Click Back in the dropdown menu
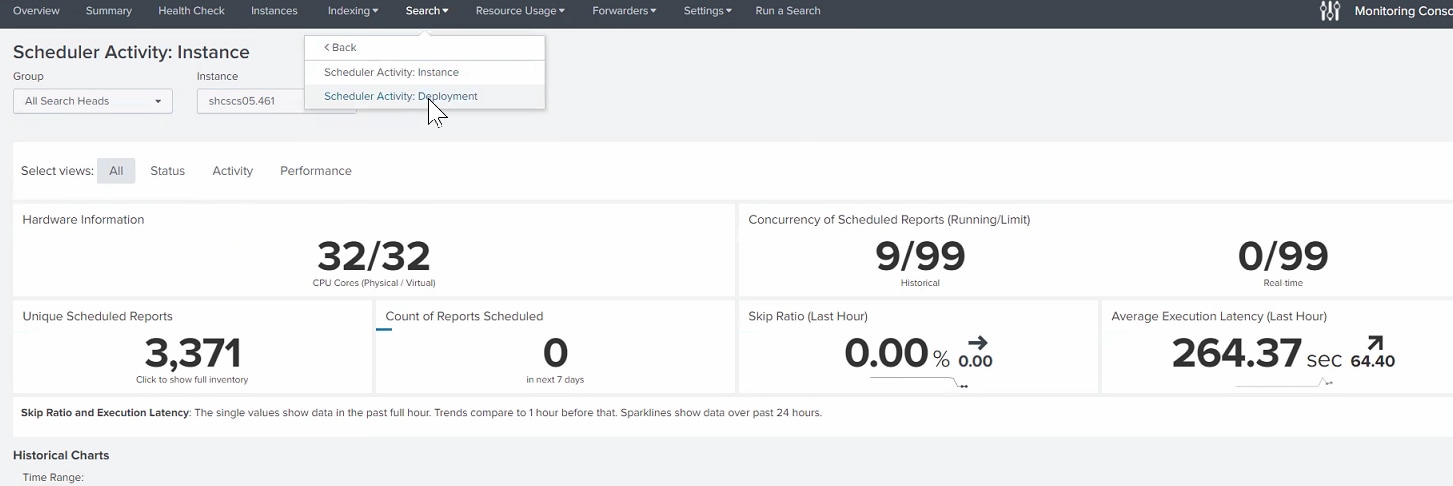The width and height of the screenshot is (1453, 486). pos(340,47)
